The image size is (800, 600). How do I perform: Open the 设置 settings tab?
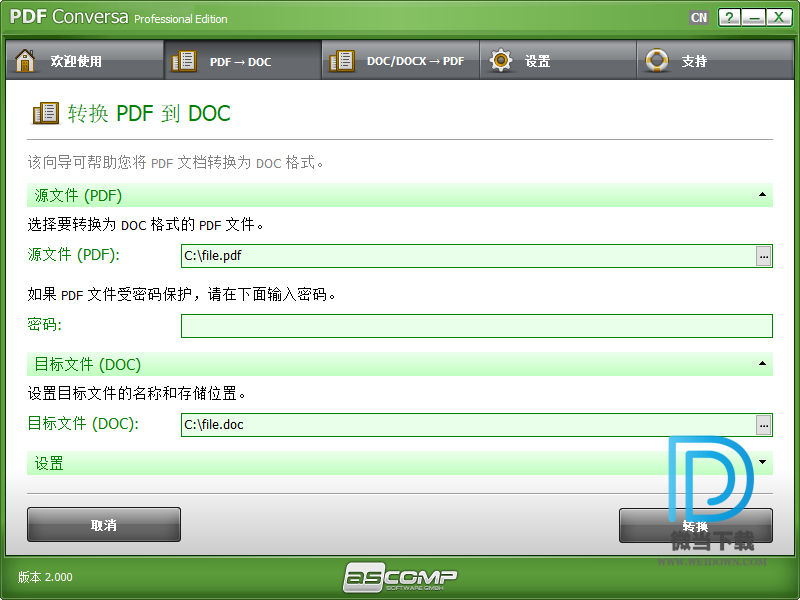(x=558, y=60)
